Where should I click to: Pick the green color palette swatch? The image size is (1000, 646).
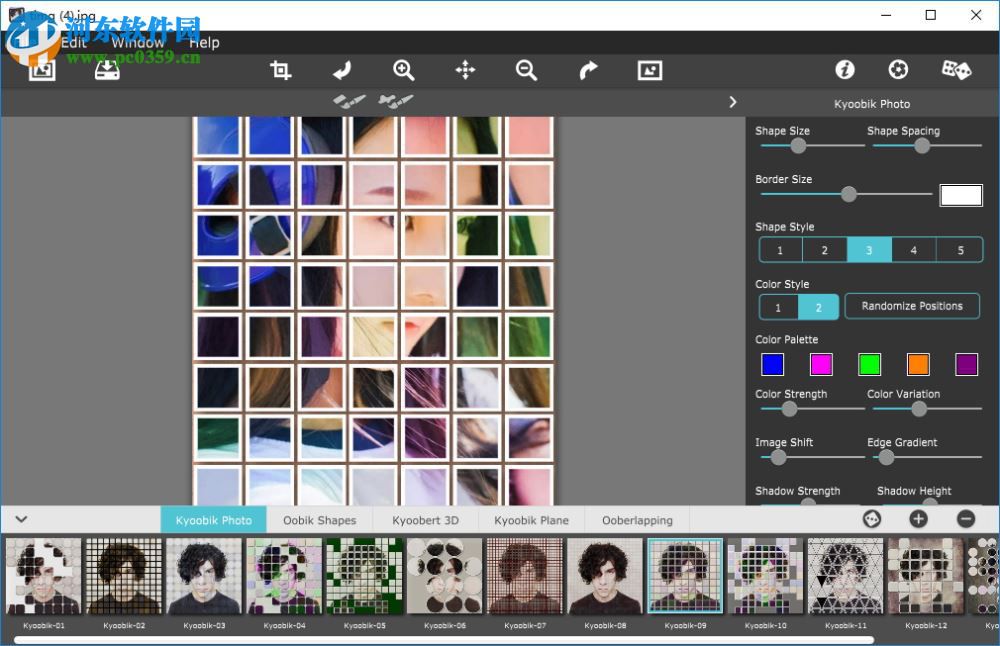click(869, 364)
